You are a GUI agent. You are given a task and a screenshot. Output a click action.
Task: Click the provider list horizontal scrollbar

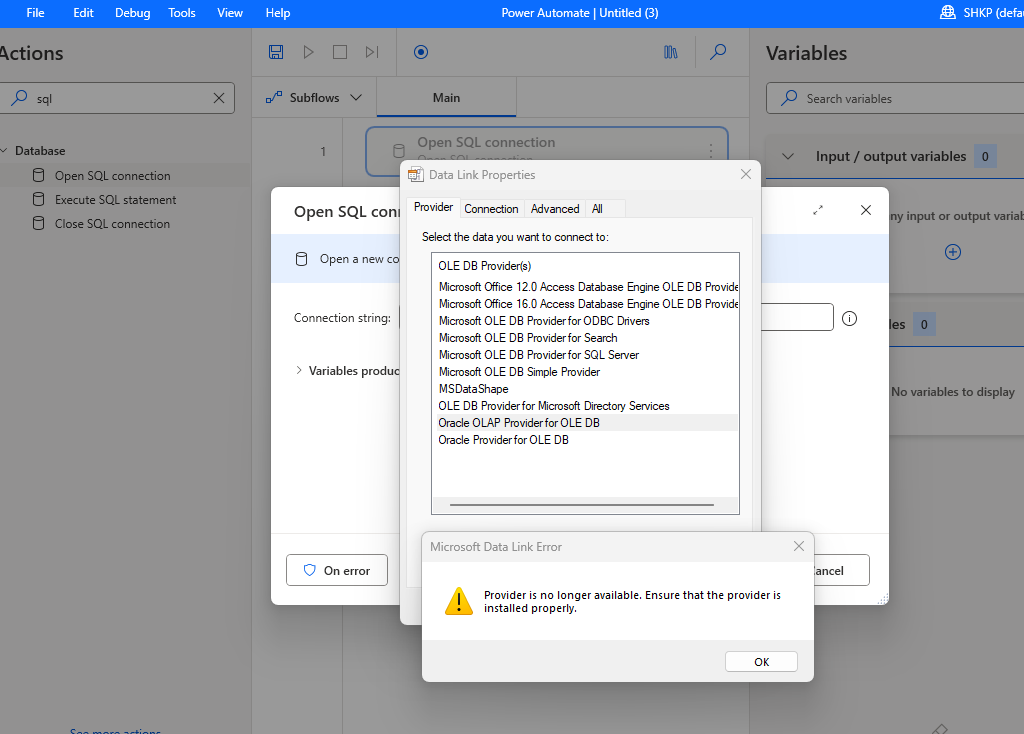(x=581, y=505)
